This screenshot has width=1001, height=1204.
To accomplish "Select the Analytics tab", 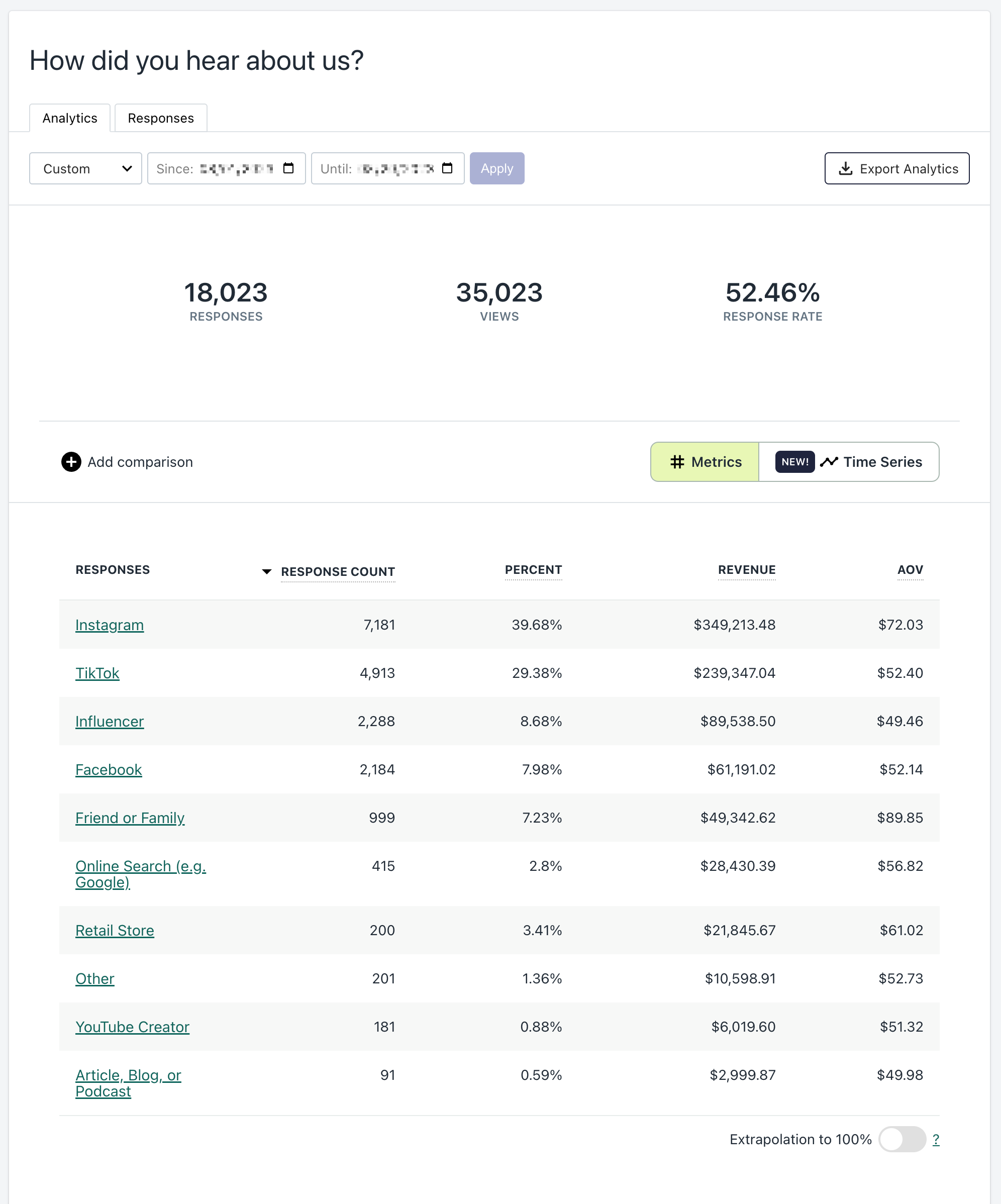I will click(70, 118).
